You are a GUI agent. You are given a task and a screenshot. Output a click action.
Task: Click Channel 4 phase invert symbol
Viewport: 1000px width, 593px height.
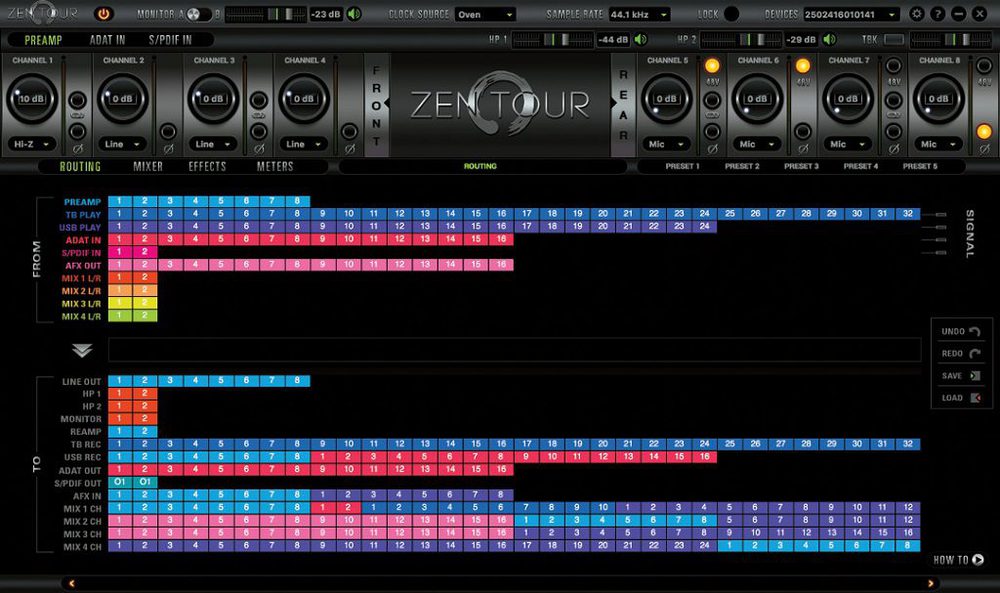point(349,149)
